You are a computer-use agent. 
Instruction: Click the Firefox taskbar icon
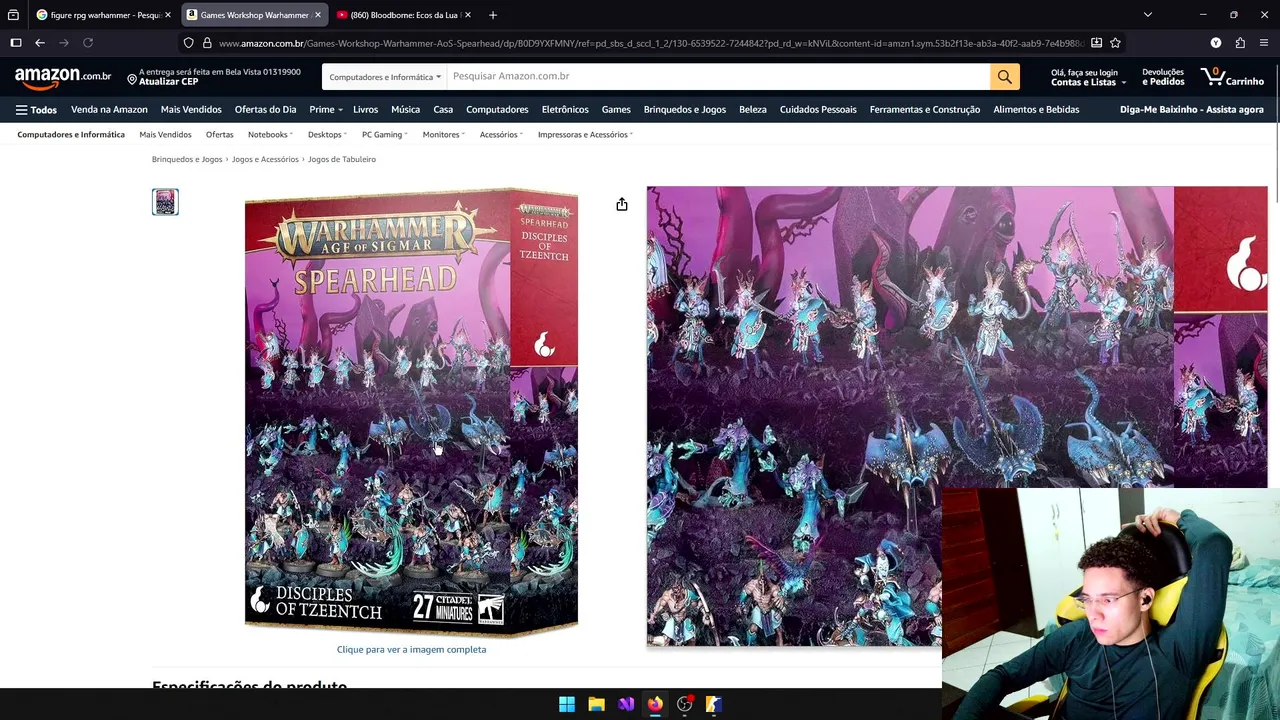pyautogui.click(x=655, y=704)
